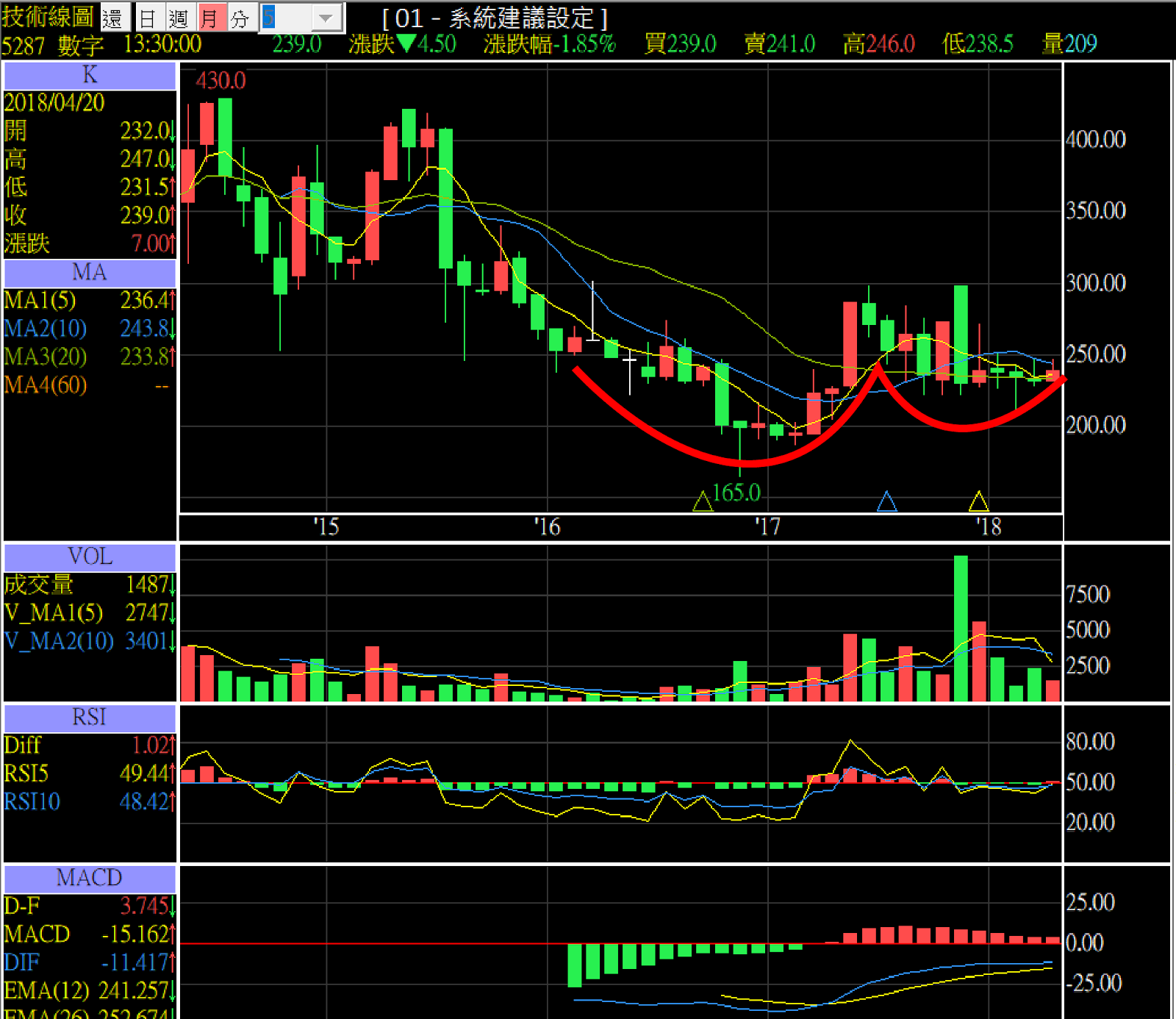Click the 收 239.0 close price row
1176x1019 pixels.
coord(90,215)
